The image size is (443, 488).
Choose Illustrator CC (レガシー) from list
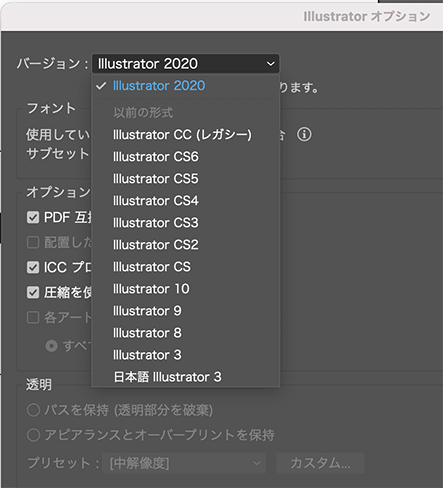click(x=186, y=135)
